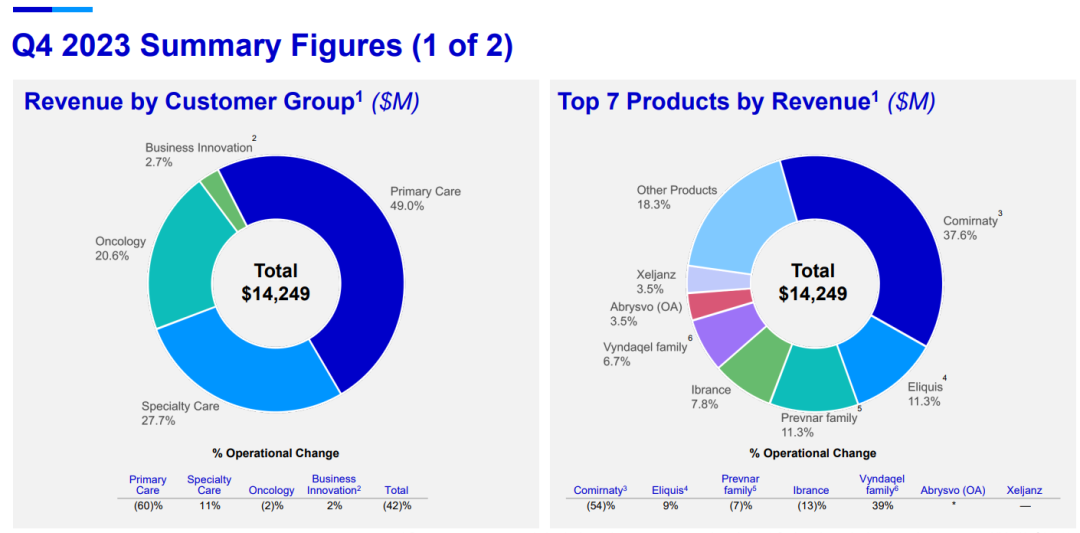Click the Total column header in left table

pyautogui.click(x=396, y=491)
